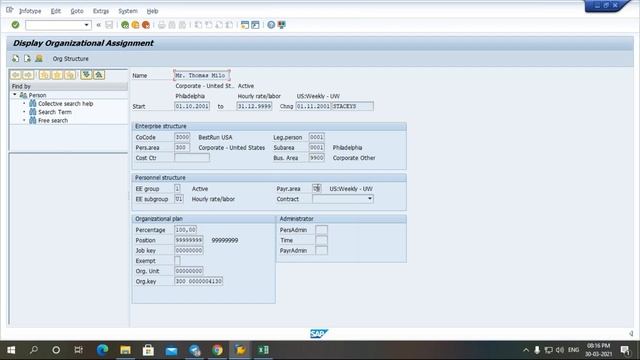Click the PersAdmin field
This screenshot has height=360, width=640.
(x=321, y=230)
